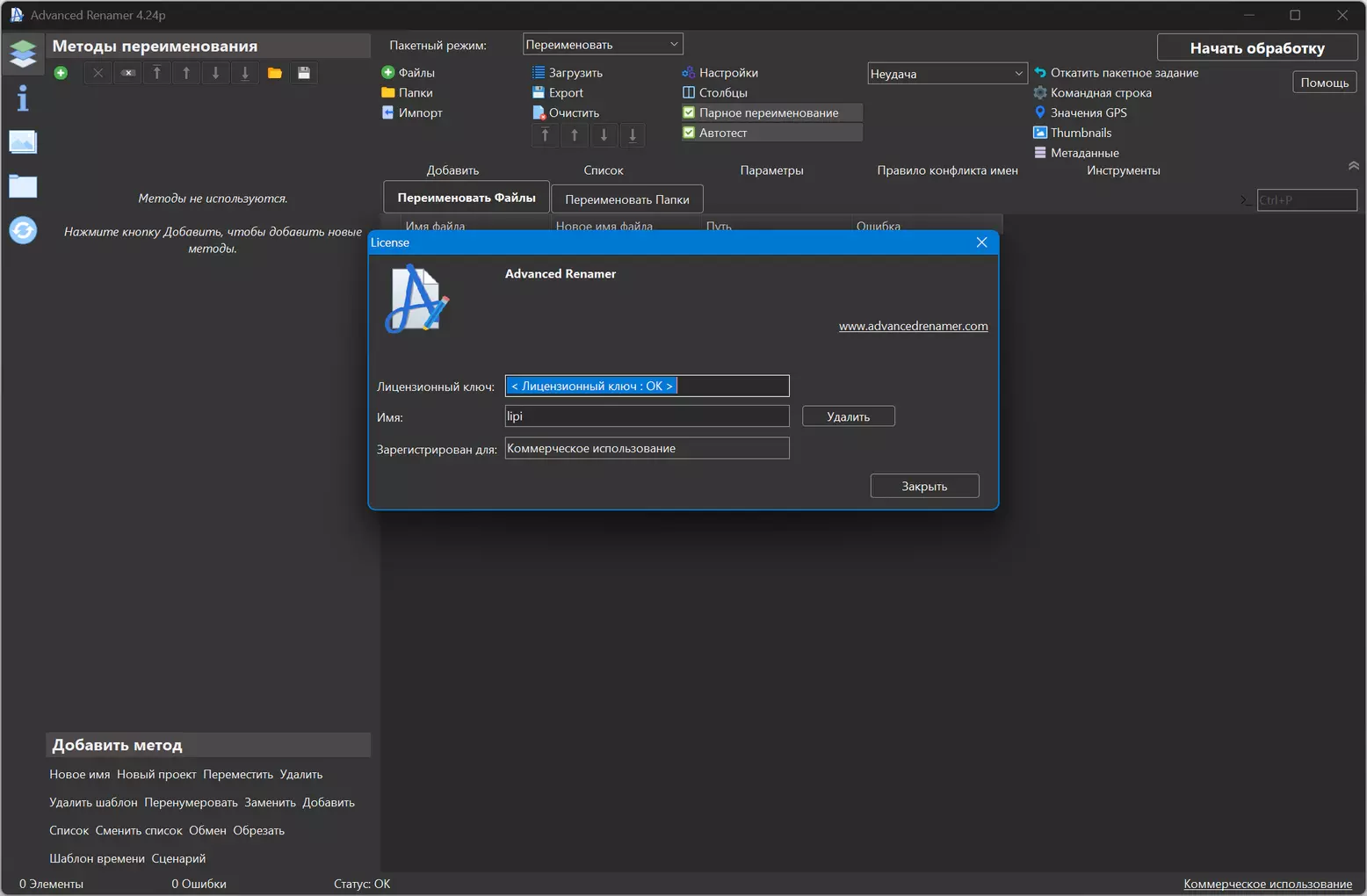Collapse the ribbon with the double chevron
This screenshot has width=1367, height=896.
(x=1353, y=166)
